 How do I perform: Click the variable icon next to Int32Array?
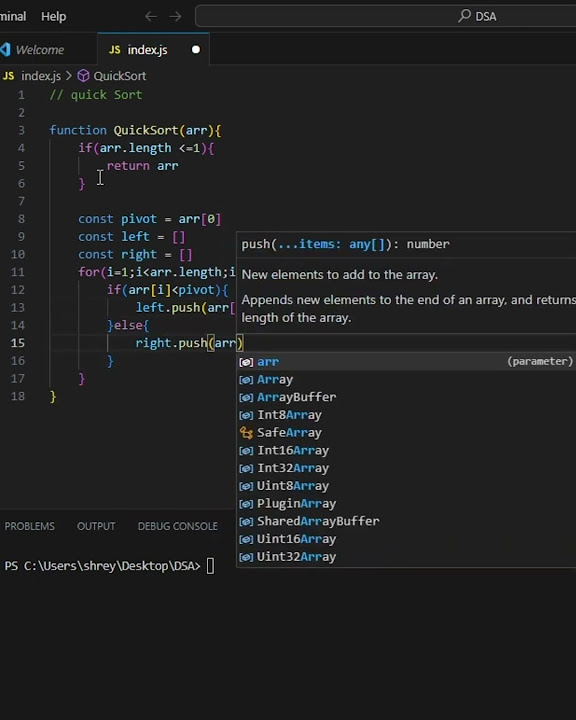[246, 468]
